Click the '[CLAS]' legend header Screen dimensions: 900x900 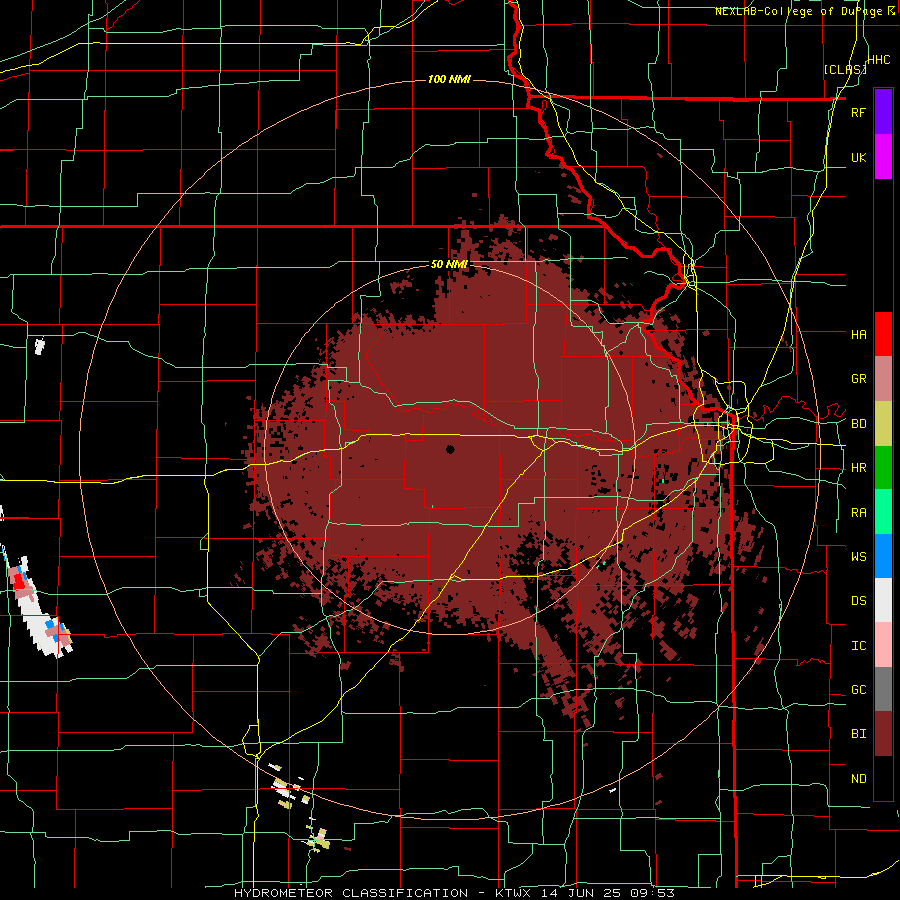point(845,69)
